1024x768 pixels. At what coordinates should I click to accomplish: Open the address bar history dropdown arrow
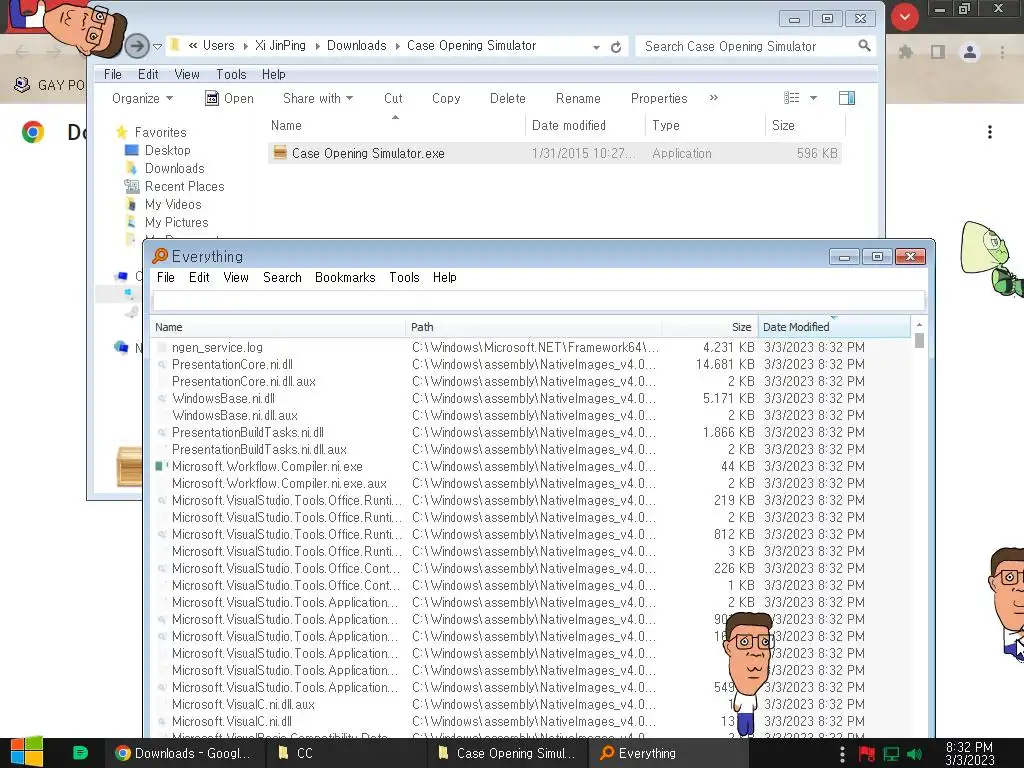pos(596,47)
